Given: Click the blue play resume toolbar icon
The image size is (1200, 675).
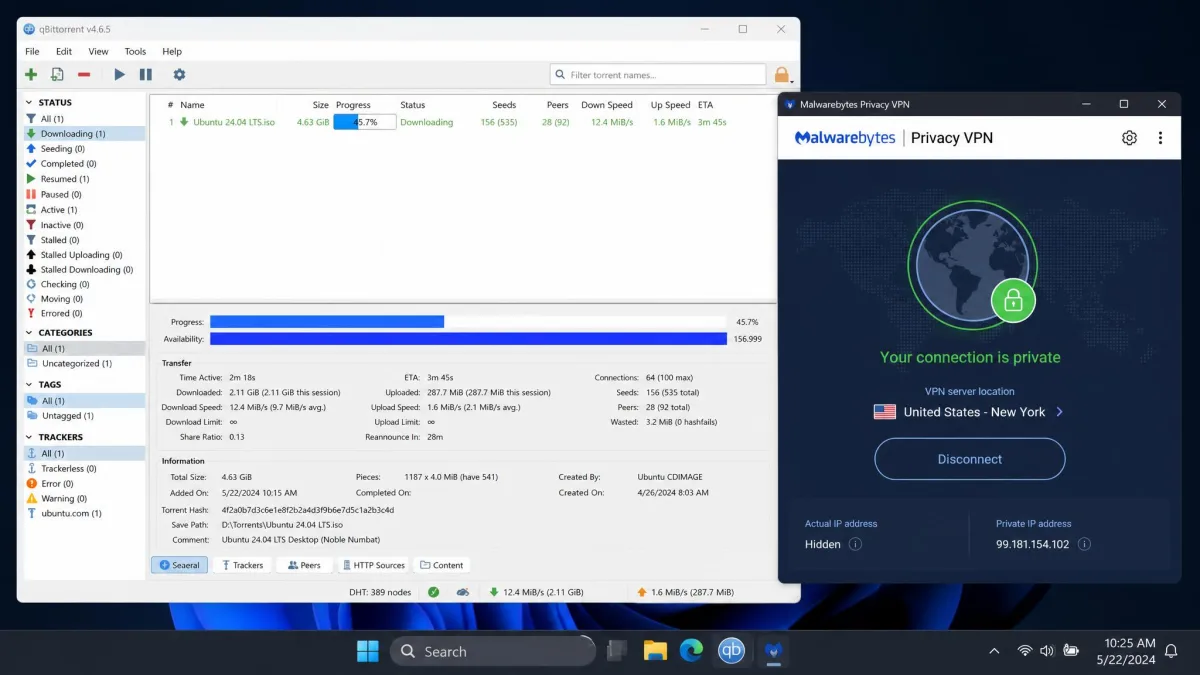Looking at the screenshot, I should pos(120,74).
